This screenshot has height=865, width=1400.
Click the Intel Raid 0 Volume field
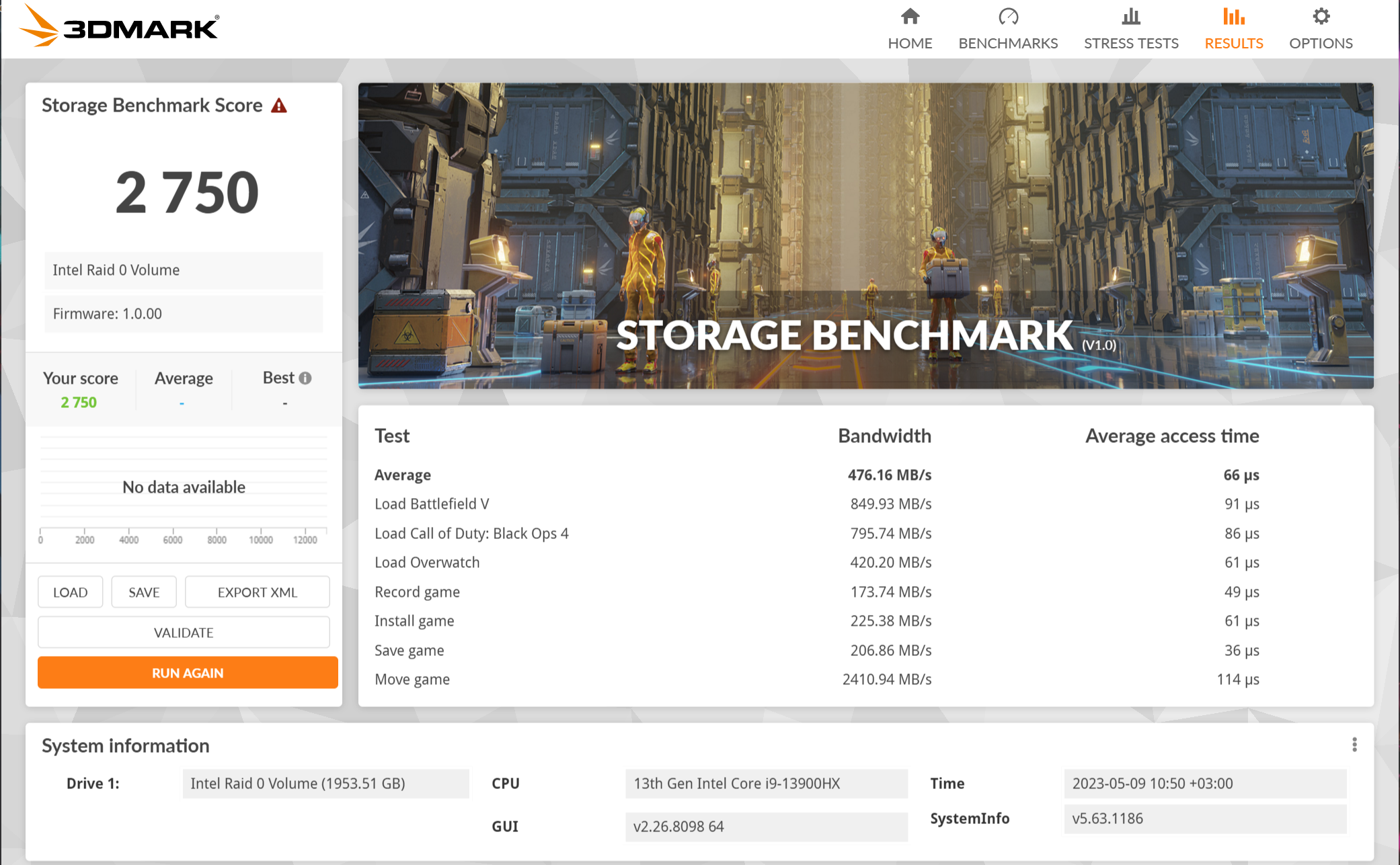[184, 270]
